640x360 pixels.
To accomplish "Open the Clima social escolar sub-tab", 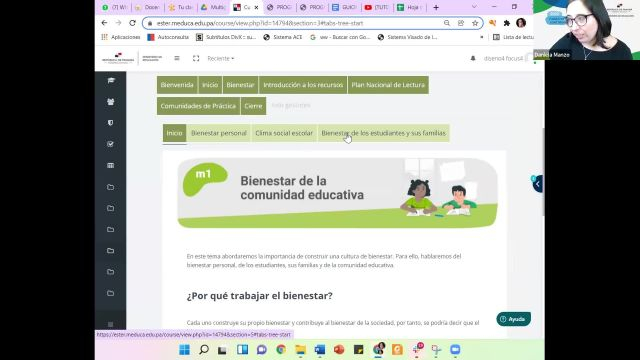I will pos(284,133).
